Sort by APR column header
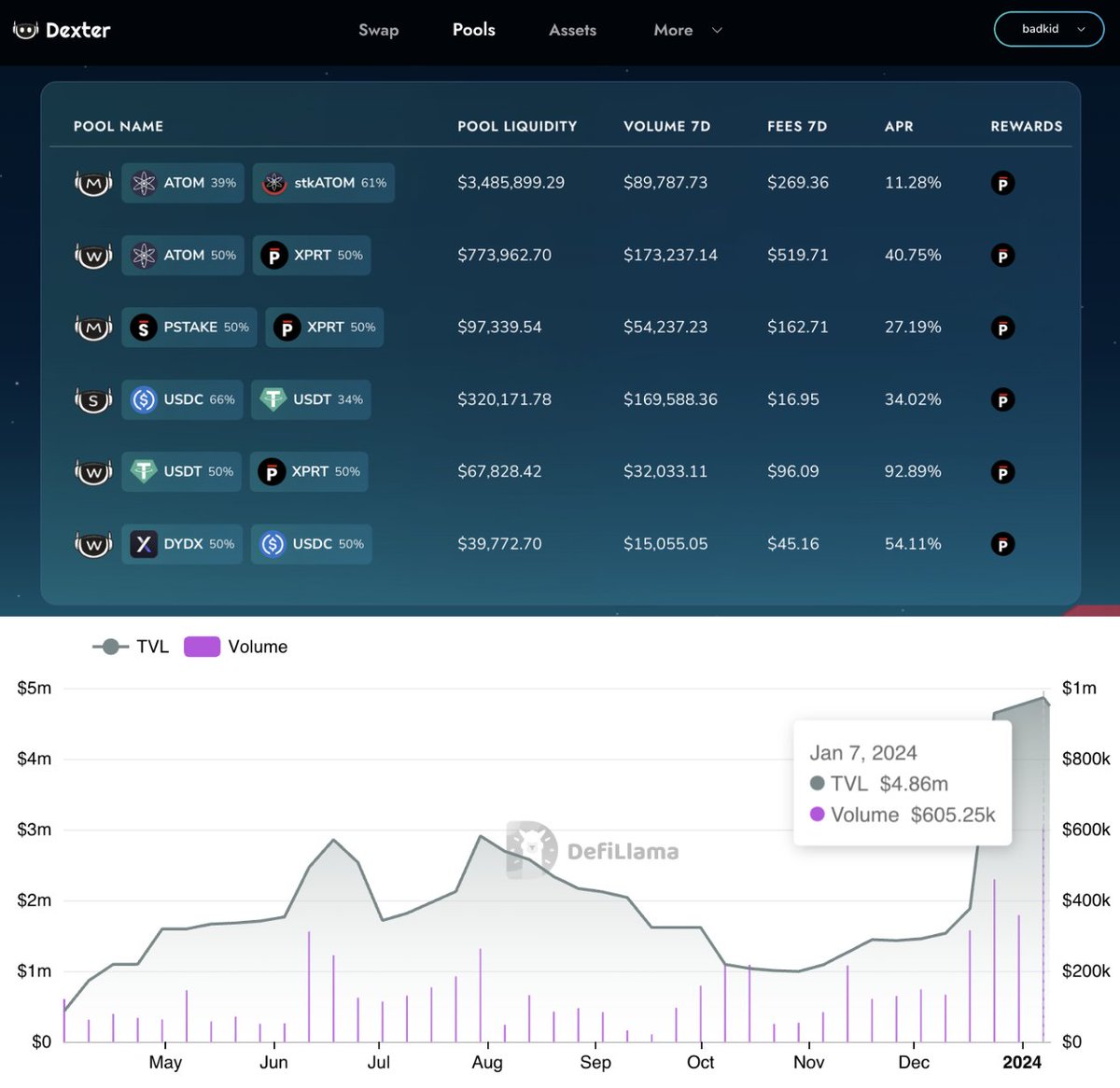The height and width of the screenshot is (1088, 1120). 899,126
